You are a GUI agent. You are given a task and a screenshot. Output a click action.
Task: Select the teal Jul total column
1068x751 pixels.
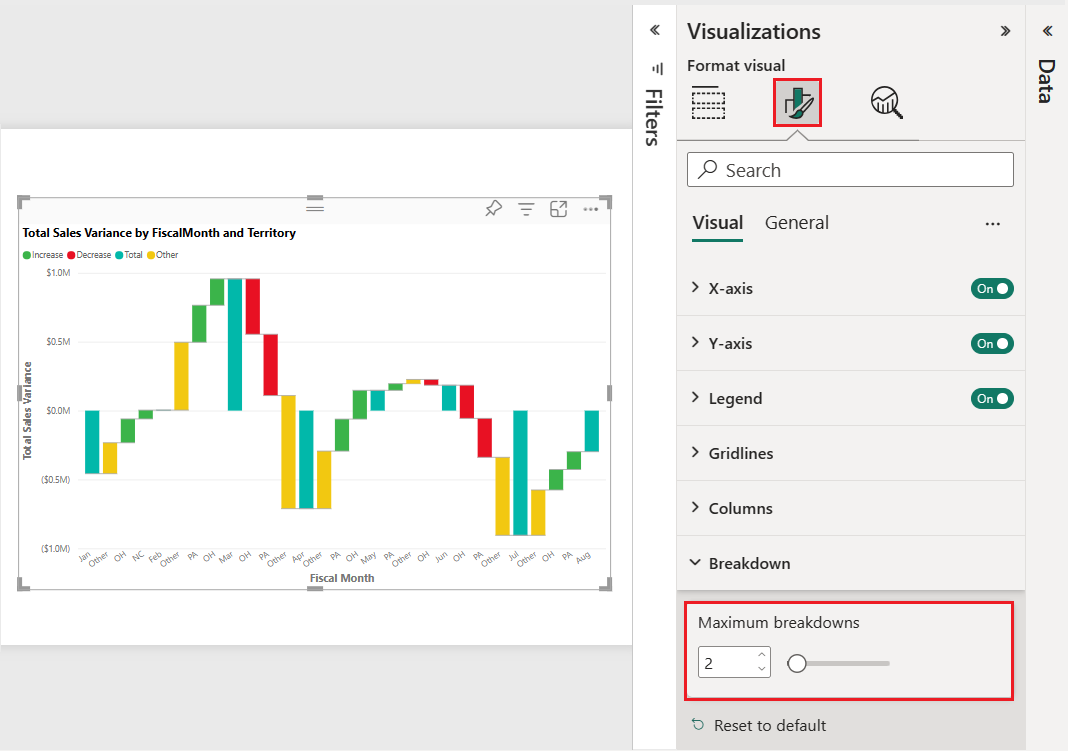tap(520, 473)
